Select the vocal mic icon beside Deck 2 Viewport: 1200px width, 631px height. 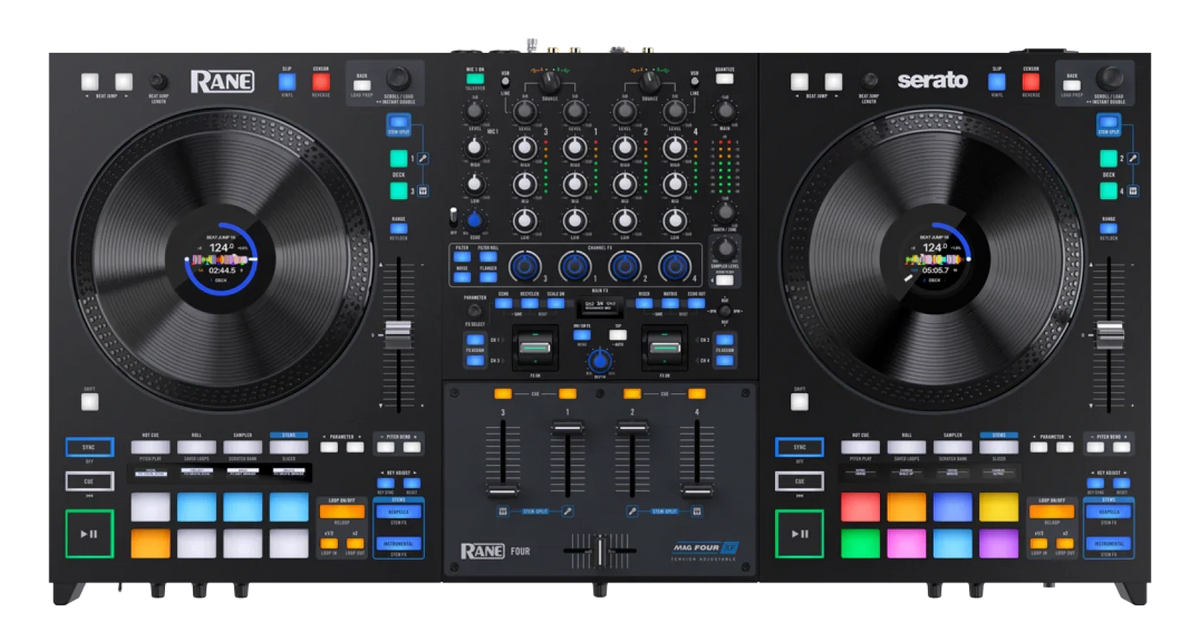point(1134,158)
